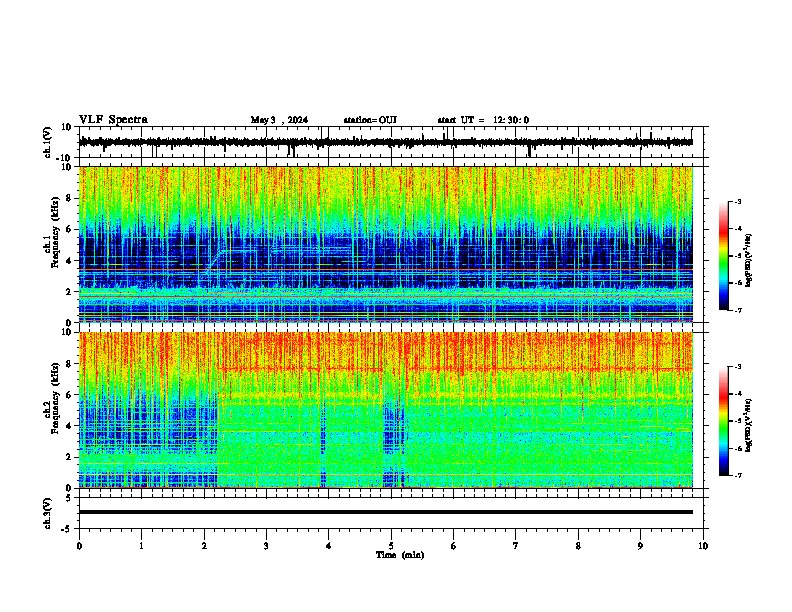
Task: Click time axis tick label "8"
Action: (x=578, y=546)
